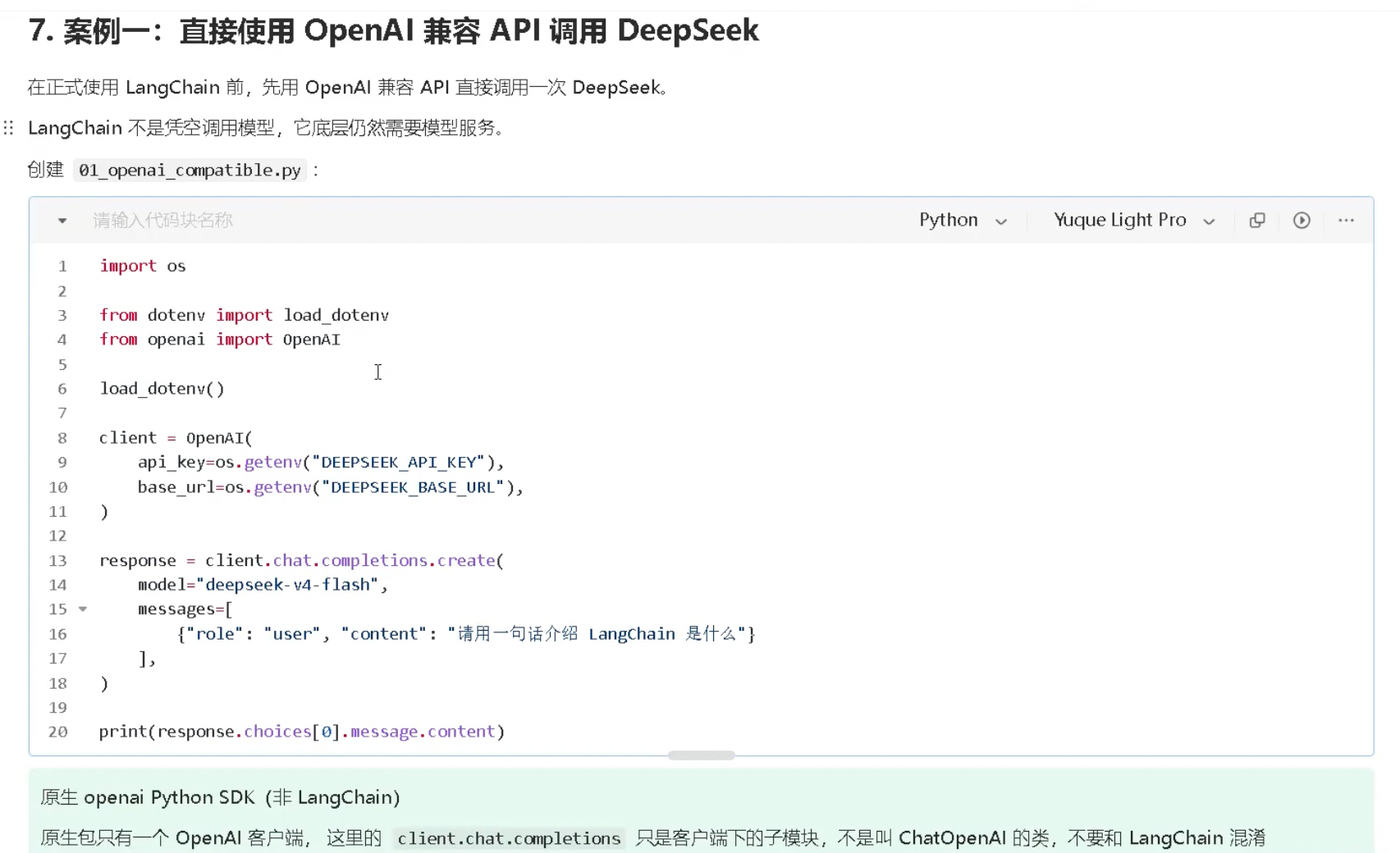
Task: Click the role user message line
Action: [x=466, y=634]
